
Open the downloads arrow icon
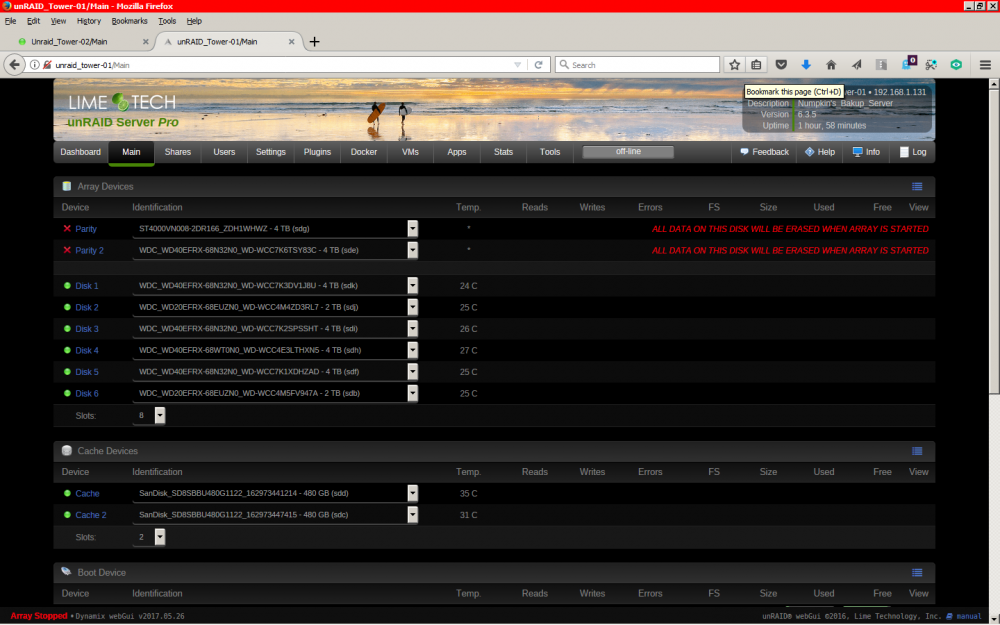pos(806,64)
